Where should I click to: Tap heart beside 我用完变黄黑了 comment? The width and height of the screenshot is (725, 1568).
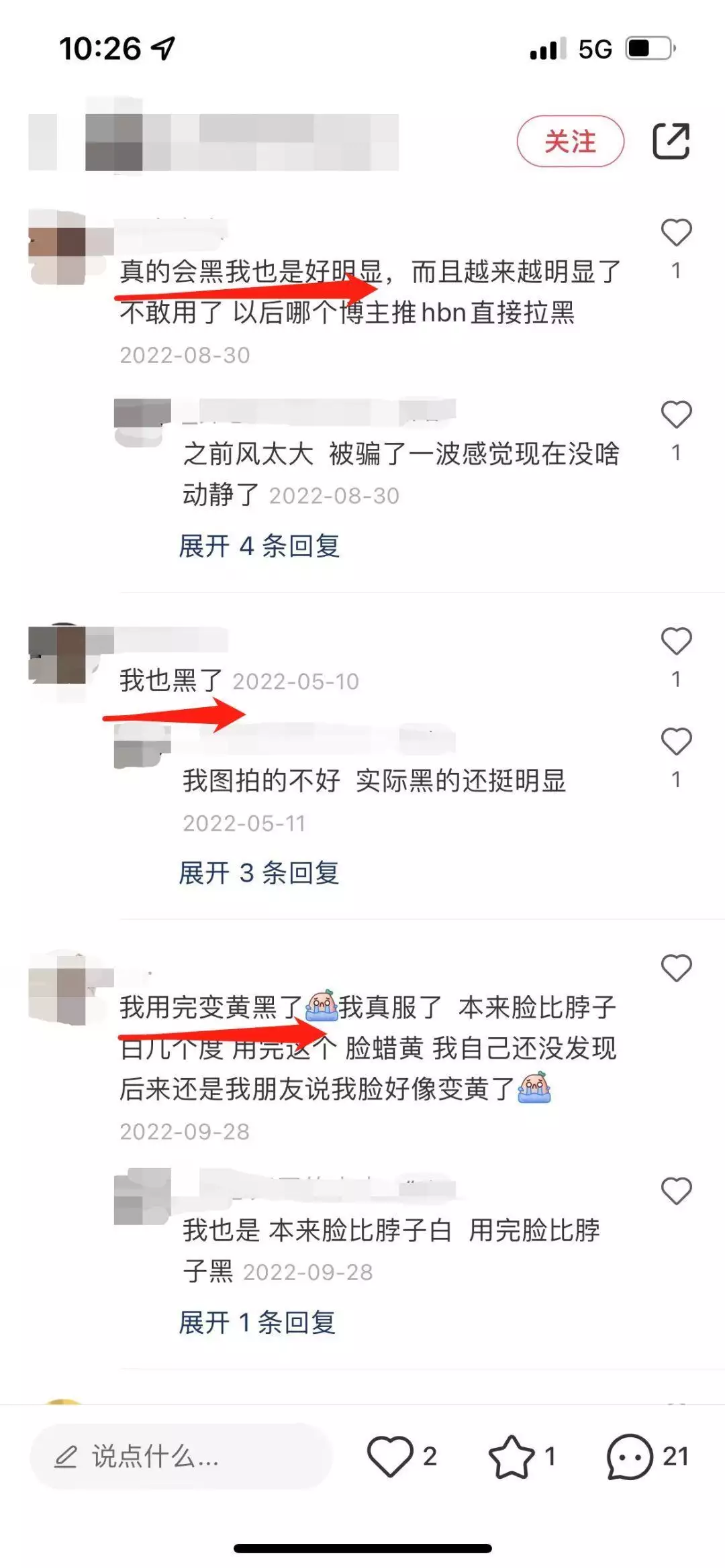676,968
